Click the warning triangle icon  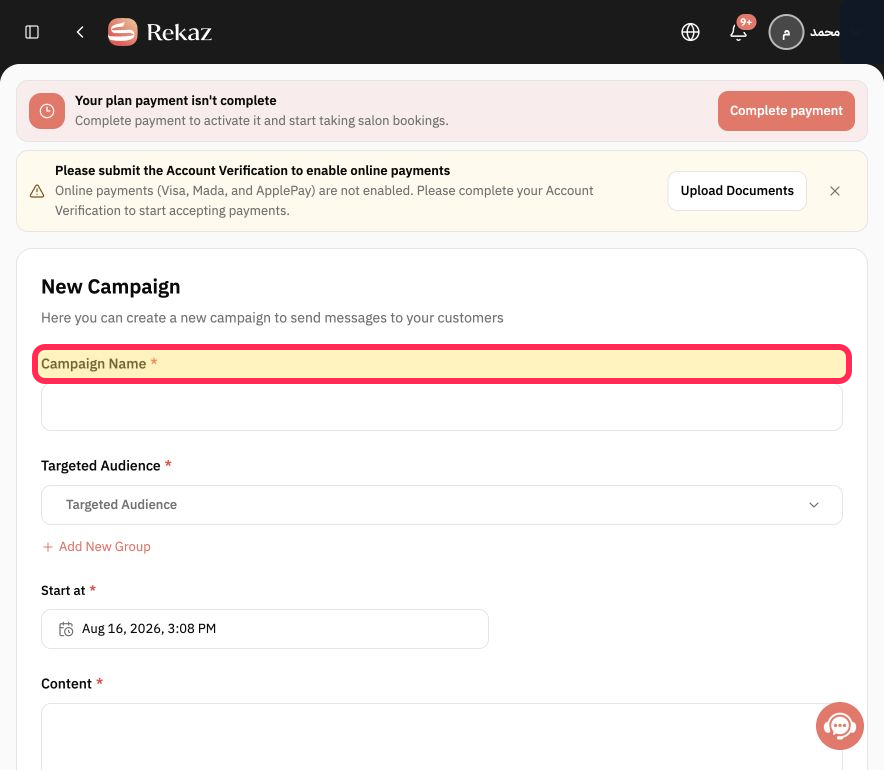37,191
